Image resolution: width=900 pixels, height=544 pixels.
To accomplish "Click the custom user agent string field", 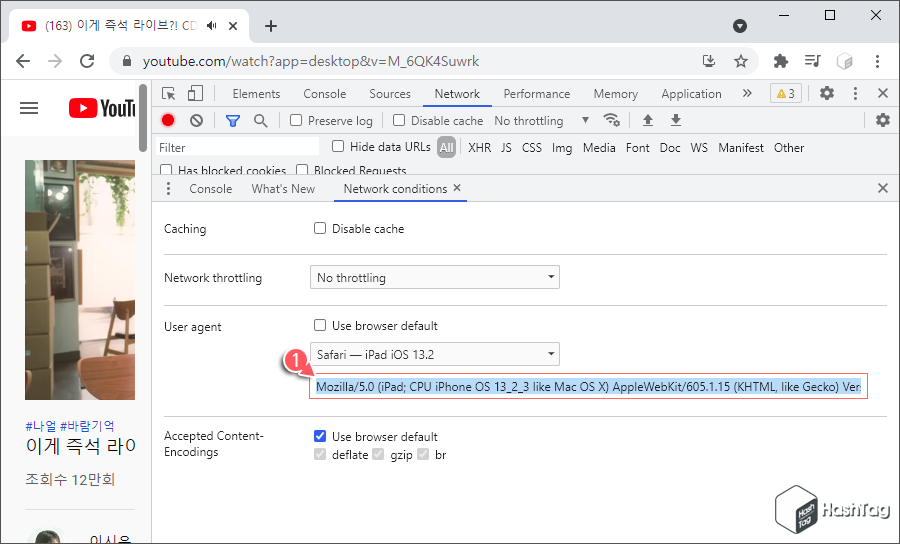I will (588, 386).
